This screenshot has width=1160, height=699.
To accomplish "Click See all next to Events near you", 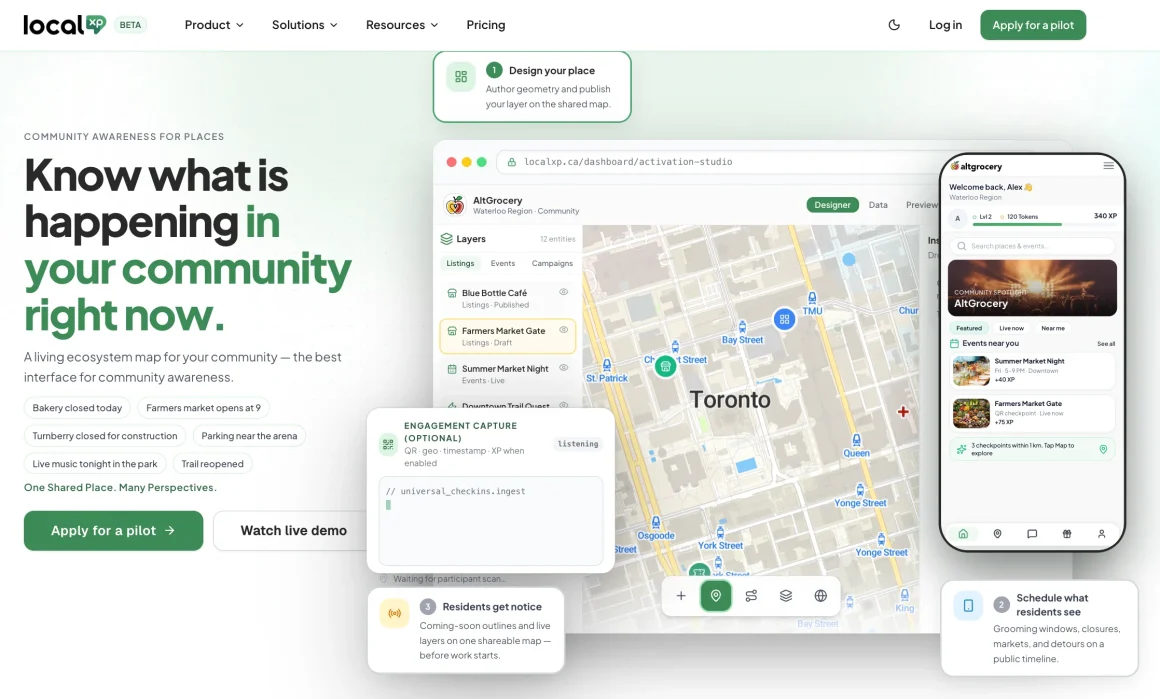I will pos(1106,343).
